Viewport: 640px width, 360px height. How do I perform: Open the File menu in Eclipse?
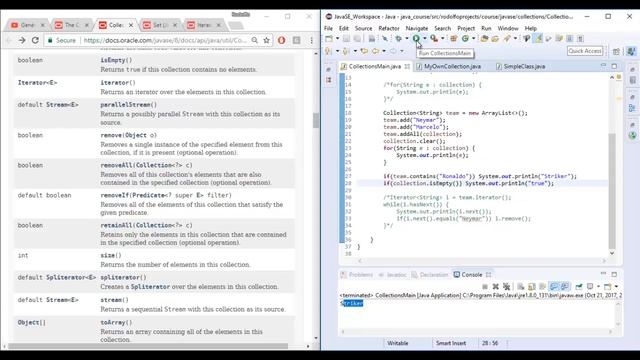coord(328,28)
